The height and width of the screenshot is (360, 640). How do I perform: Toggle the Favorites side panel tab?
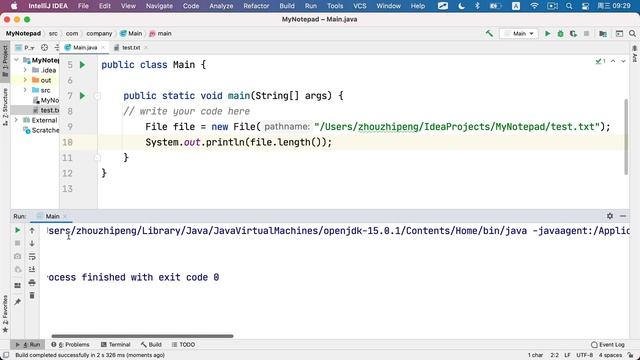tap(5, 313)
